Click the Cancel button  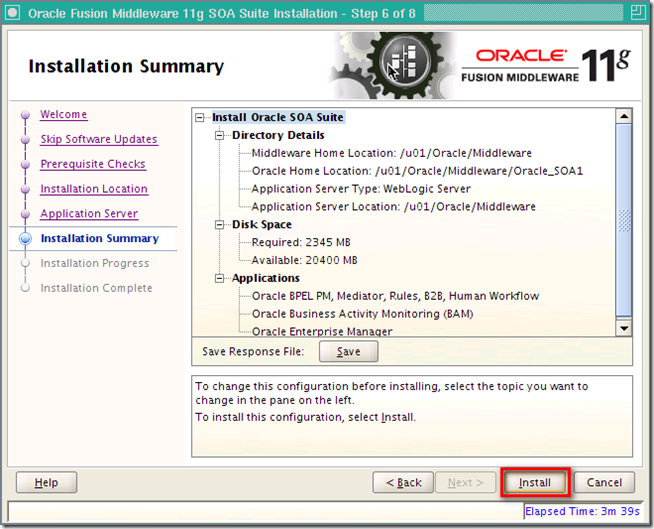pyautogui.click(x=604, y=483)
